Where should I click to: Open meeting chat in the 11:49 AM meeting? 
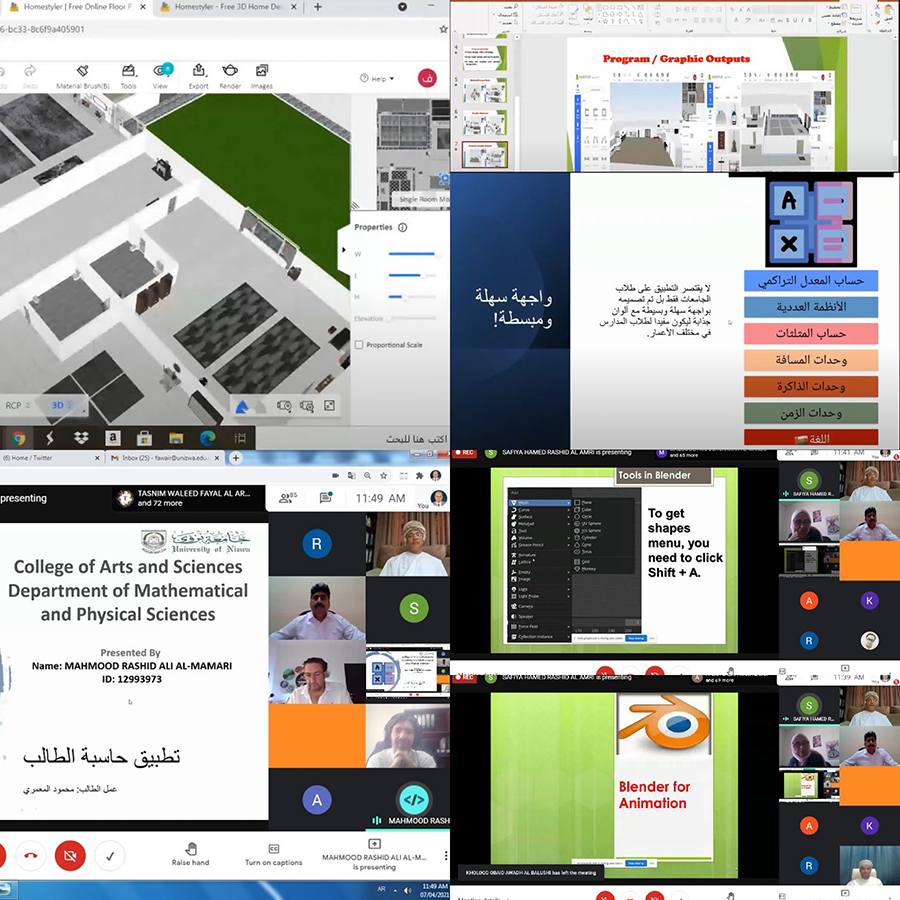(326, 498)
